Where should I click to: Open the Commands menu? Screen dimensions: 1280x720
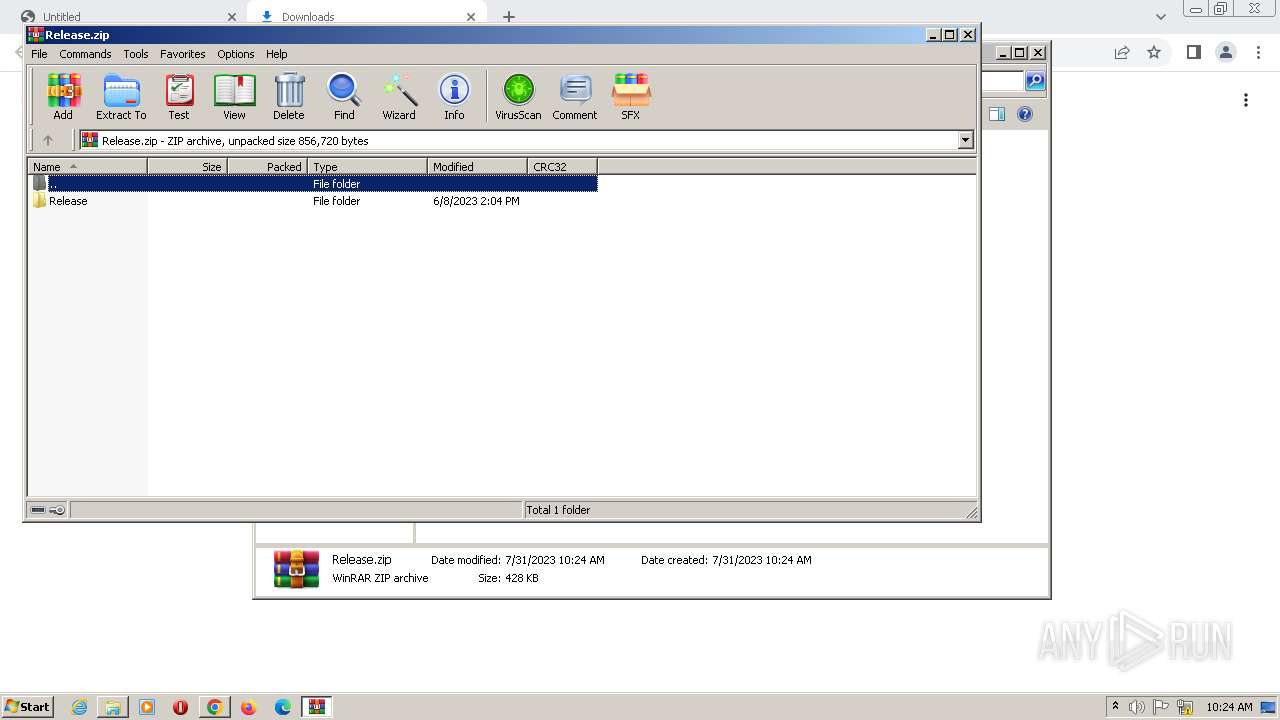tap(85, 54)
